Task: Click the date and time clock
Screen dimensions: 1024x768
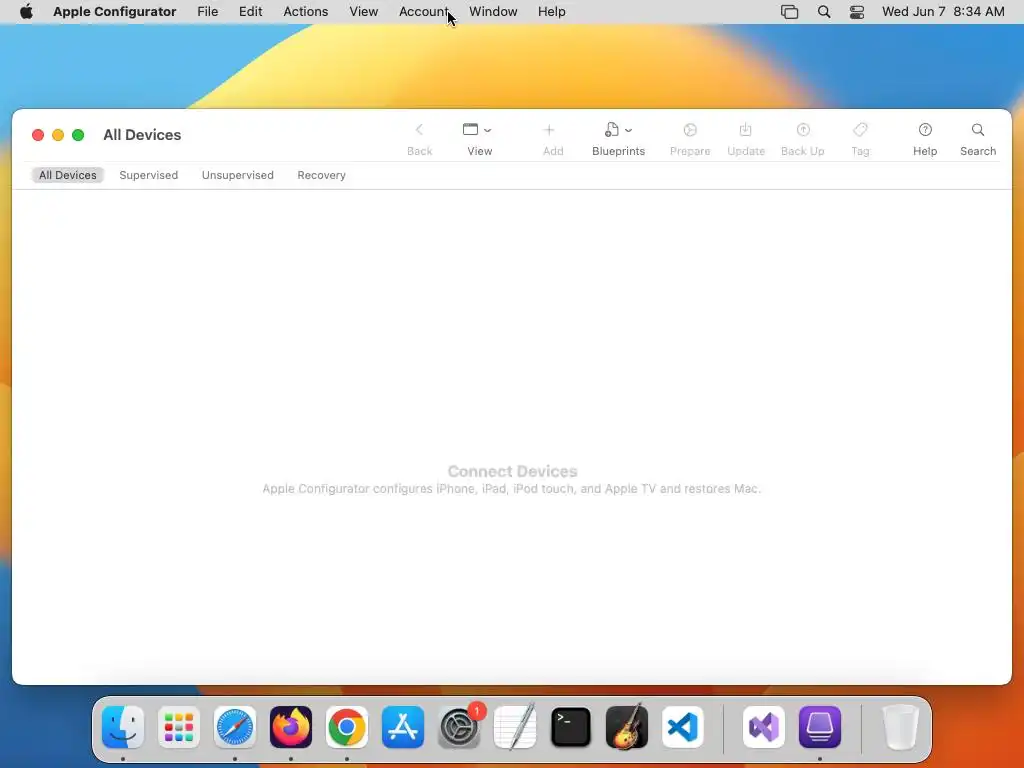Action: tap(943, 12)
